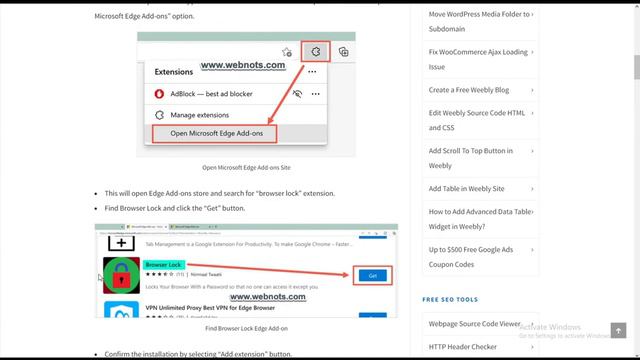Click the 'Open Microsoft Edge Add-ons Site' caption
The width and height of the screenshot is (640, 360).
click(x=246, y=167)
